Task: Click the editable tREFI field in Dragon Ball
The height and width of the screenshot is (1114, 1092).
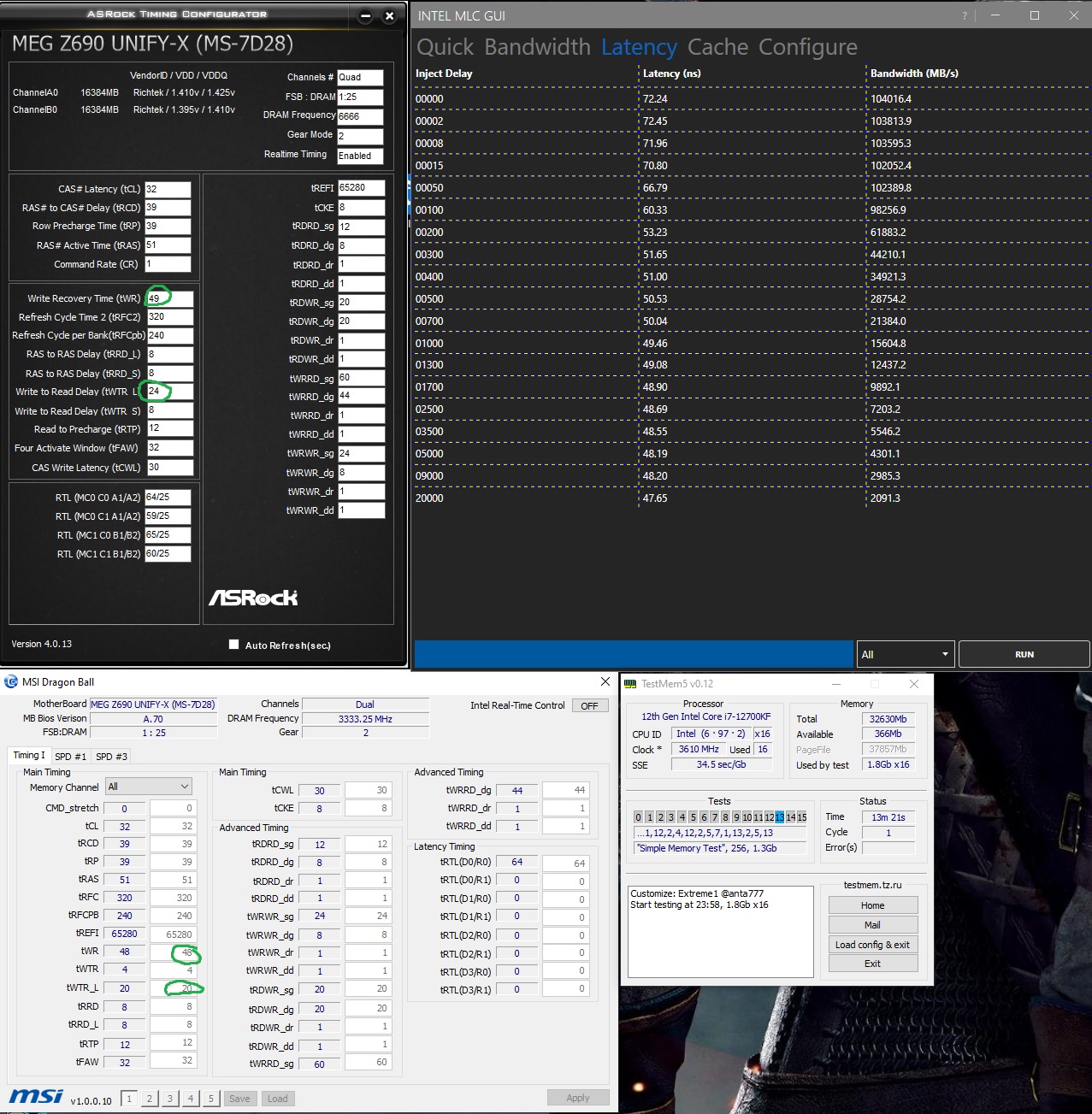Action: [x=174, y=934]
